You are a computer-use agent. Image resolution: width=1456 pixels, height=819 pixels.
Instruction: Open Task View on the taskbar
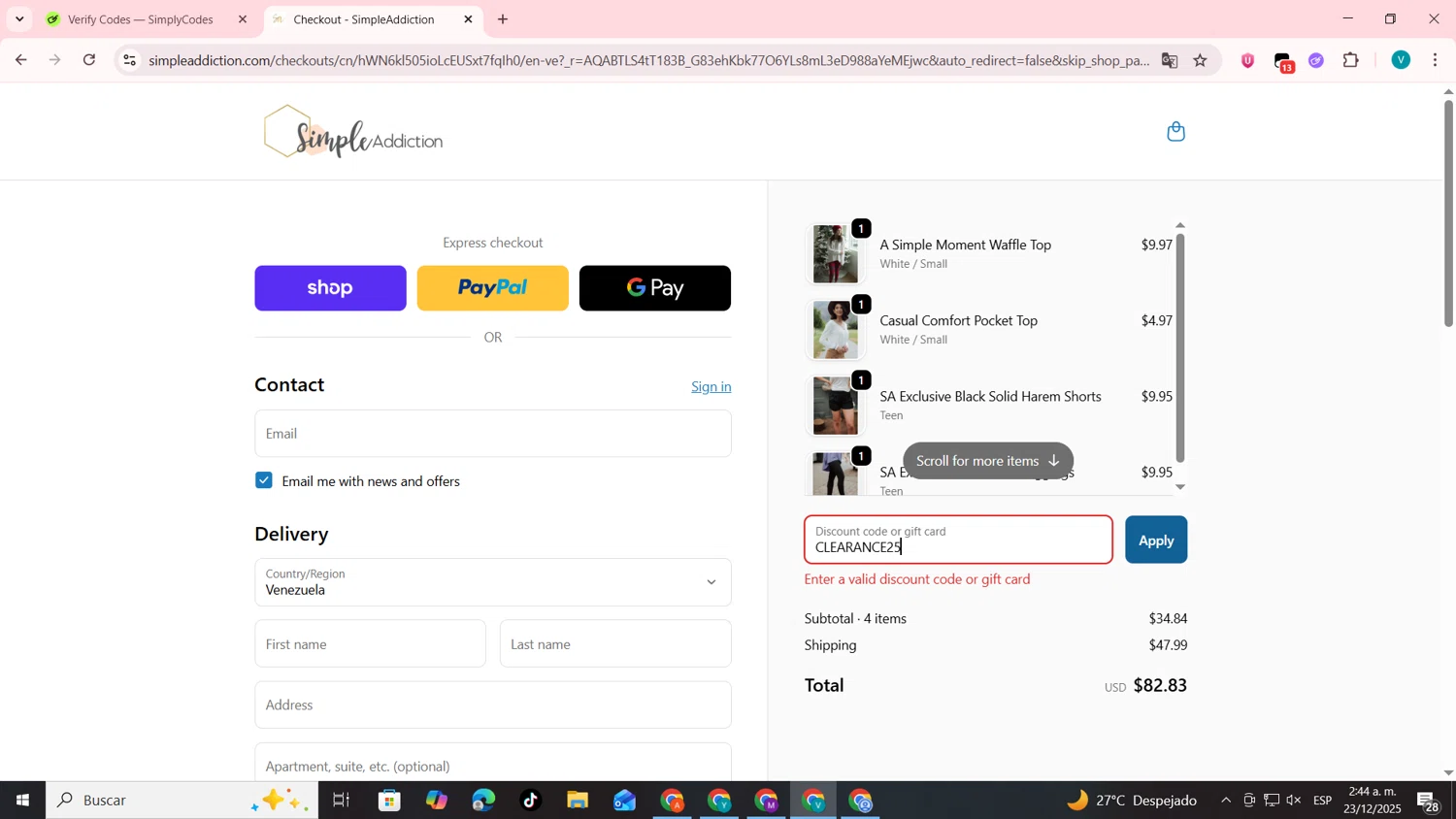coord(342,801)
